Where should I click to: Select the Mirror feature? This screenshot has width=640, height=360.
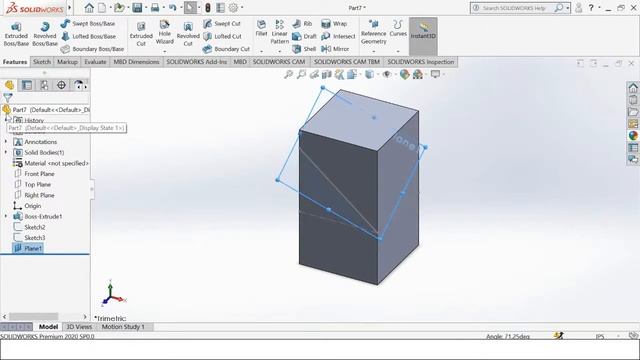point(335,49)
